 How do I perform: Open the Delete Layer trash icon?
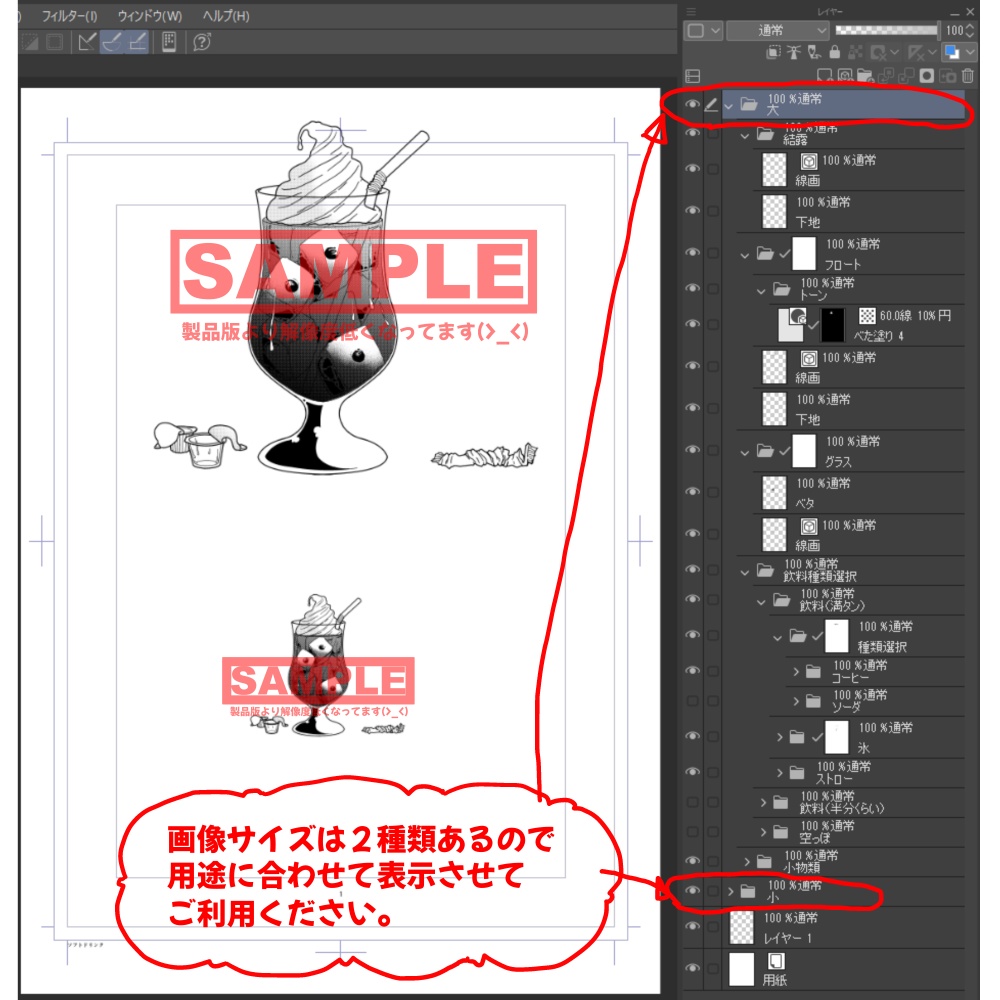[x=969, y=74]
